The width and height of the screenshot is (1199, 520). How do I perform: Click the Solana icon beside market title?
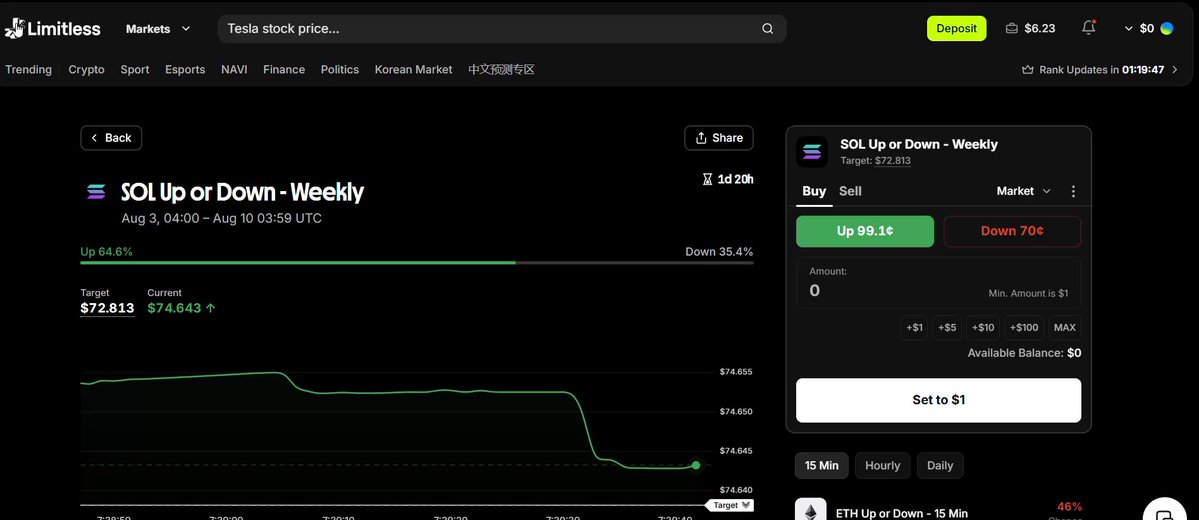pos(96,192)
